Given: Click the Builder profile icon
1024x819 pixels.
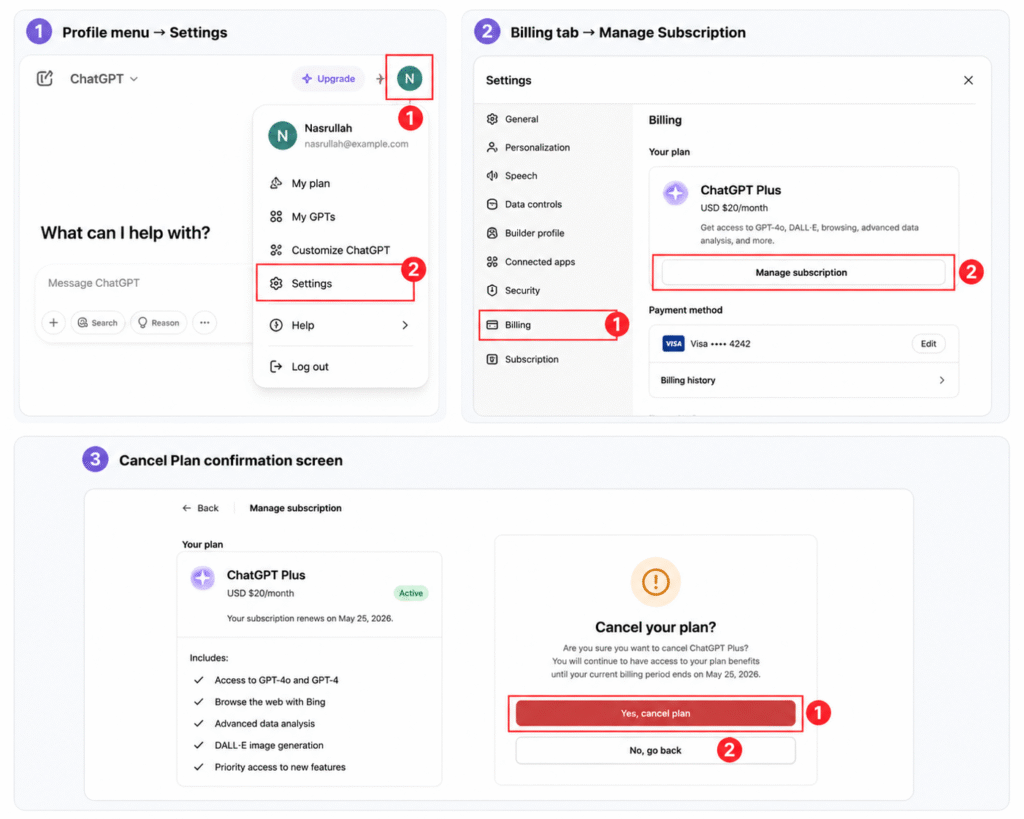Looking at the screenshot, I should [x=492, y=233].
